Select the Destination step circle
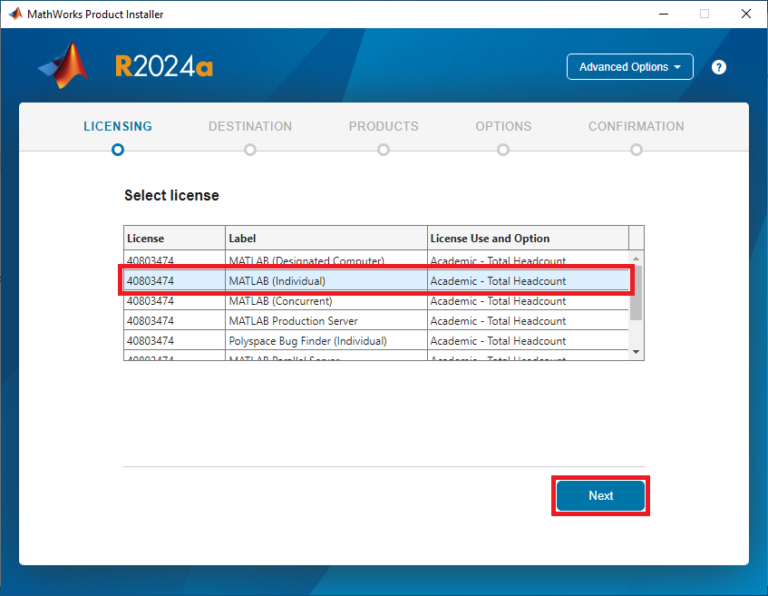Image resolution: width=768 pixels, height=596 pixels. click(x=250, y=149)
